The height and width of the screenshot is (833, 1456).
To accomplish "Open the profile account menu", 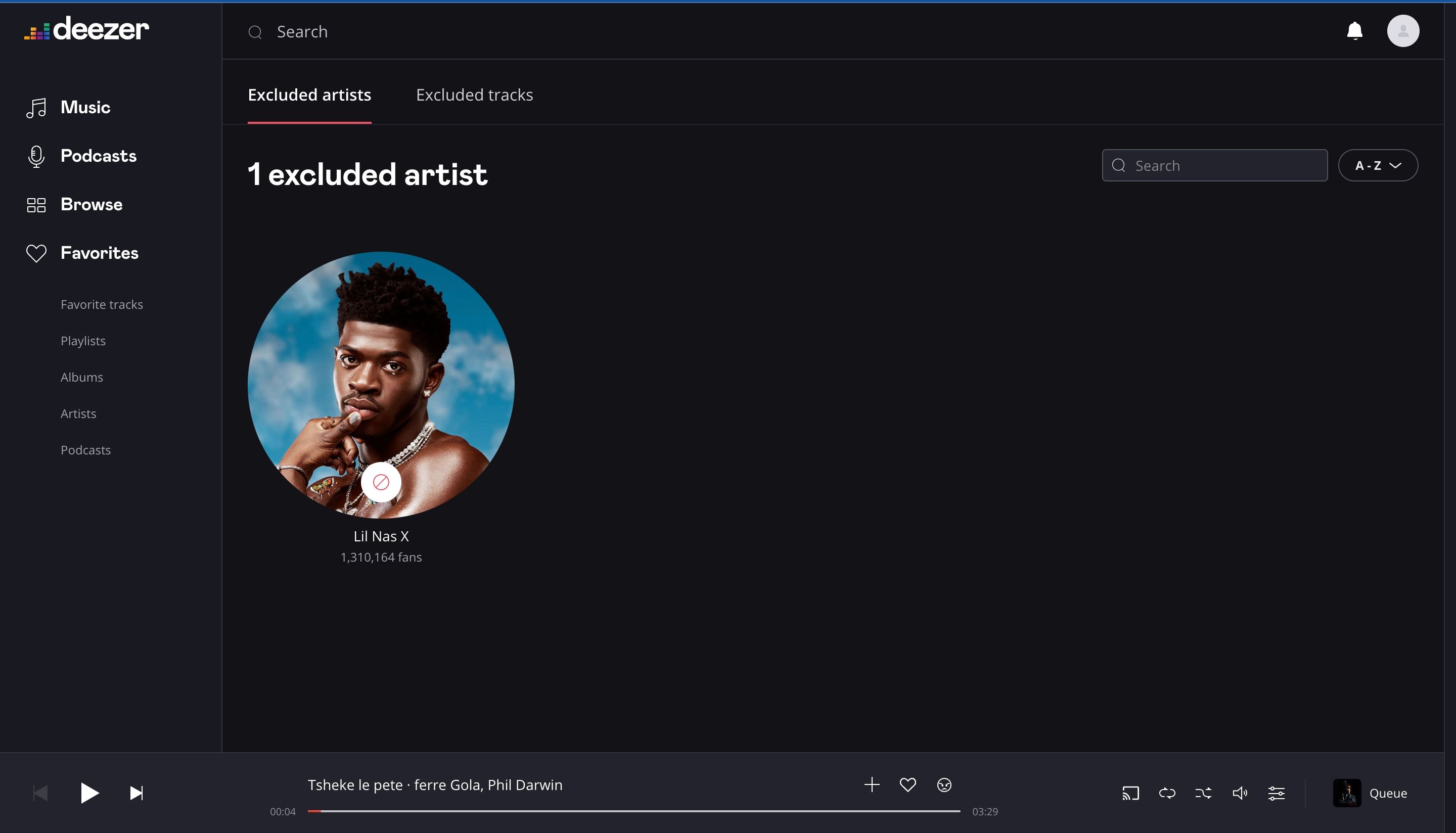I will click(x=1403, y=31).
